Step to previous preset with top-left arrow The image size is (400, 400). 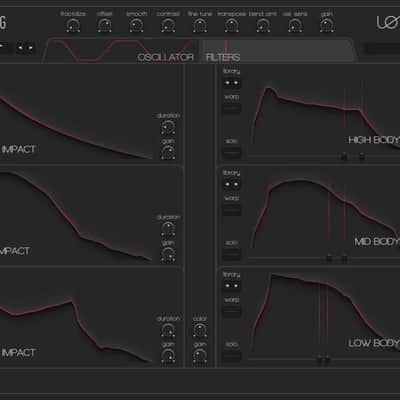pos(21,48)
